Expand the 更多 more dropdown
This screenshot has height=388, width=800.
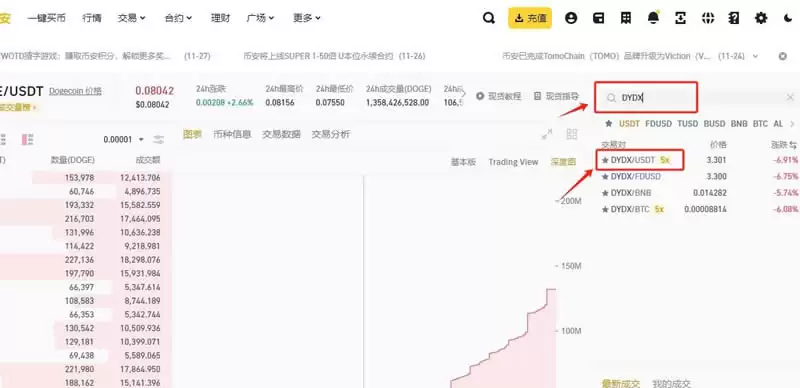click(x=307, y=18)
